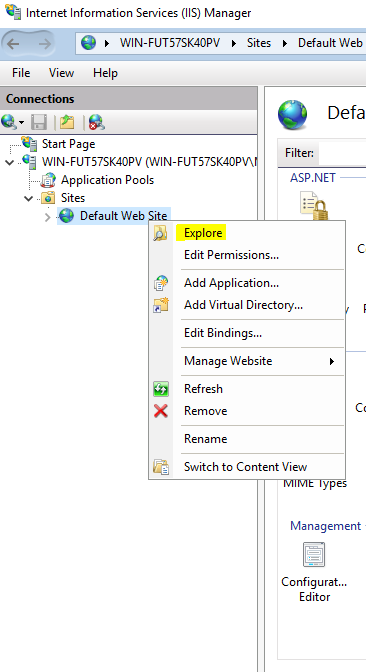Collapse the WIN-FUT57SK40PV server node
Screen dimensions: 366x672
pyautogui.click(x=9, y=162)
